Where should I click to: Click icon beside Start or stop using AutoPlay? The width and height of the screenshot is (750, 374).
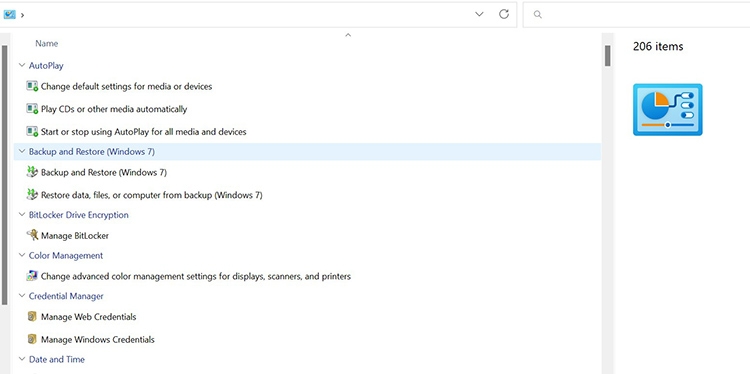tap(32, 131)
